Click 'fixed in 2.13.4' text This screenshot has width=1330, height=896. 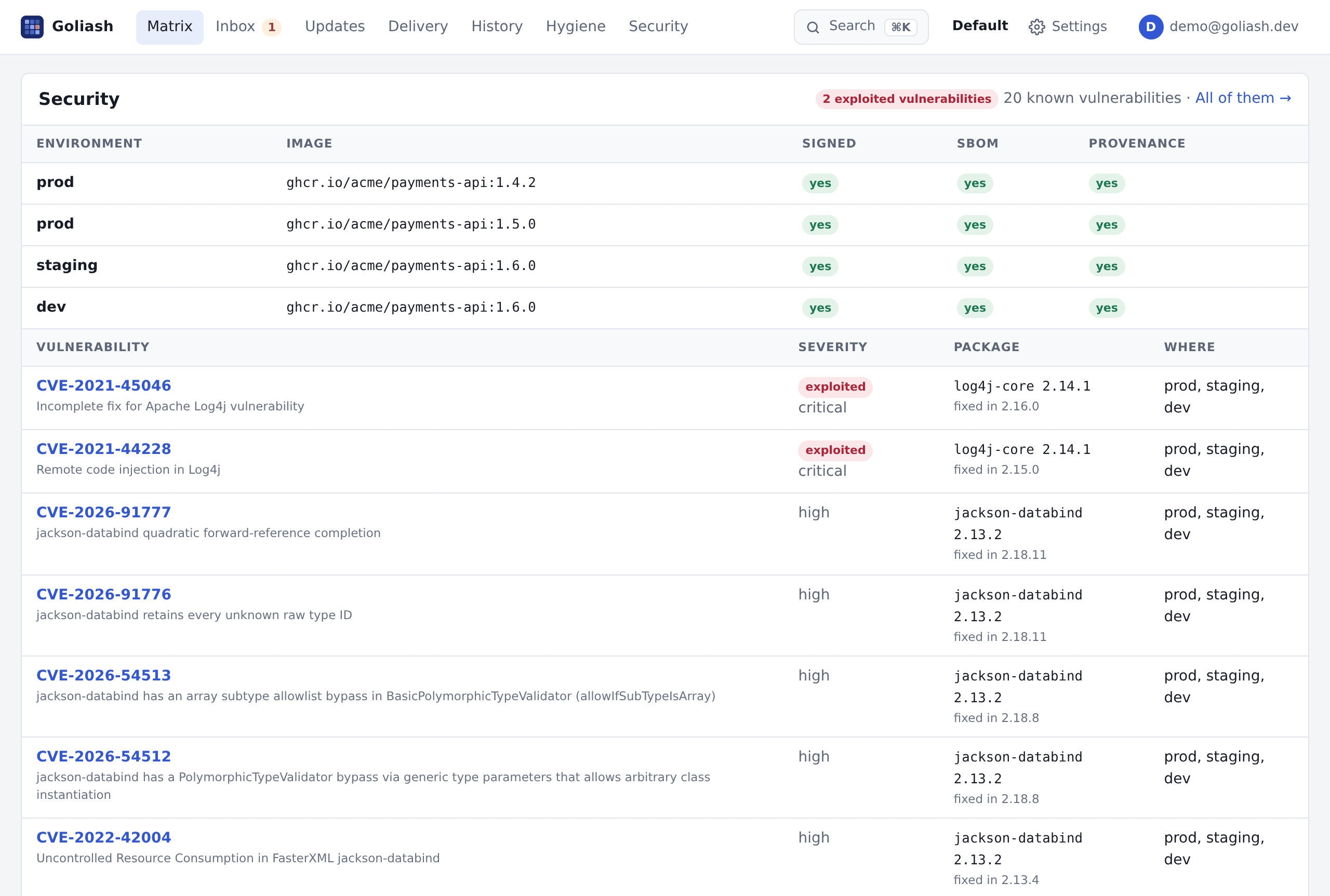pos(995,880)
